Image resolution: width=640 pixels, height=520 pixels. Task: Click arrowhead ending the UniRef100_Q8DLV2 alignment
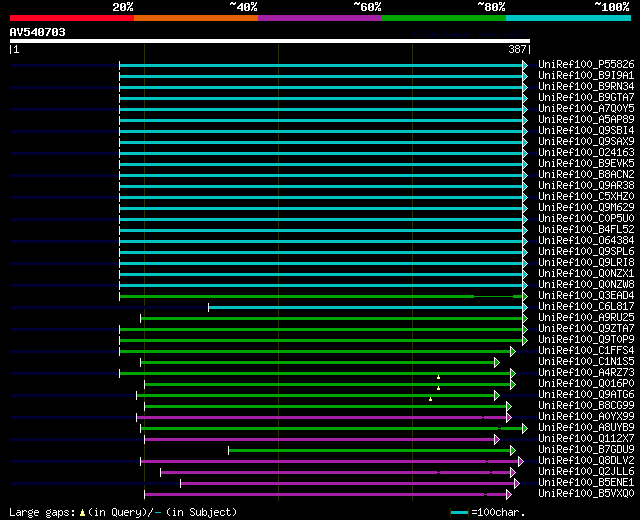(x=521, y=462)
